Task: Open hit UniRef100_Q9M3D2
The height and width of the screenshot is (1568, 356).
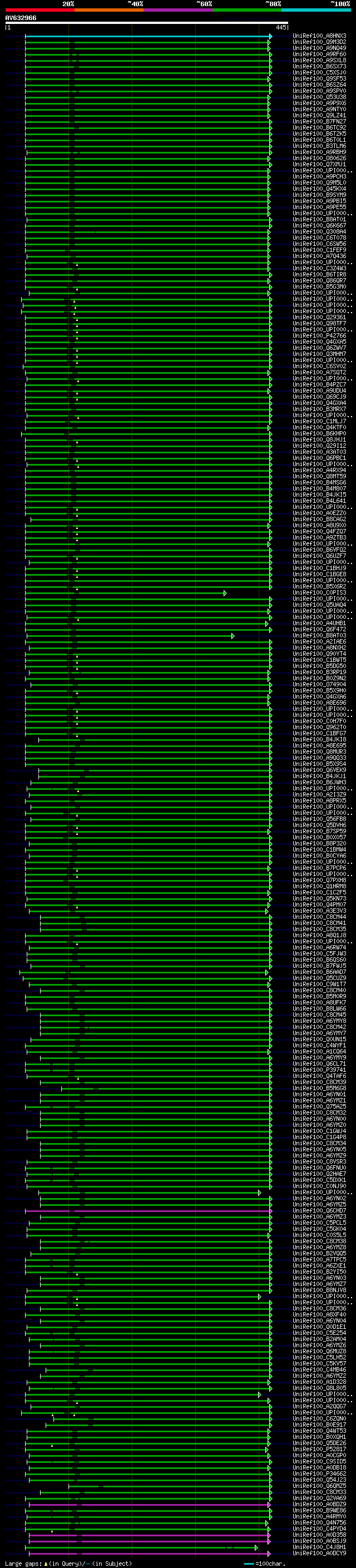Action: tap(319, 42)
